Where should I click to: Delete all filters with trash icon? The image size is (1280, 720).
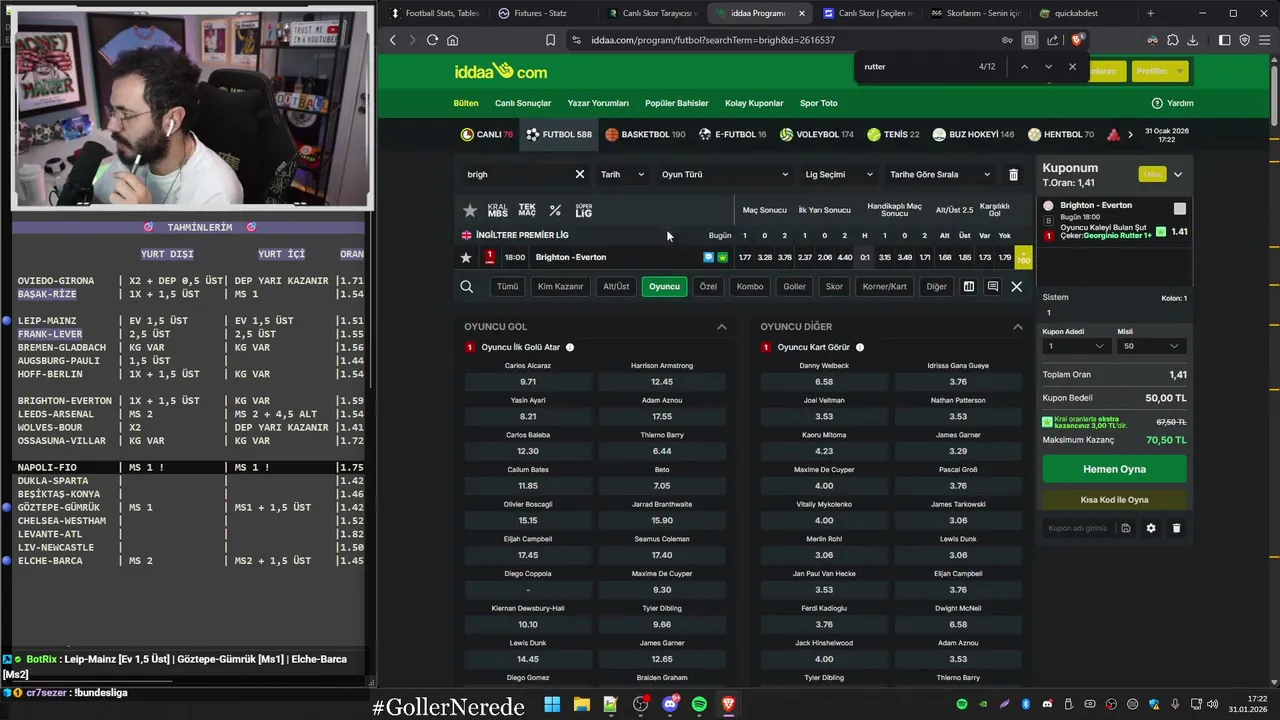click(1013, 174)
